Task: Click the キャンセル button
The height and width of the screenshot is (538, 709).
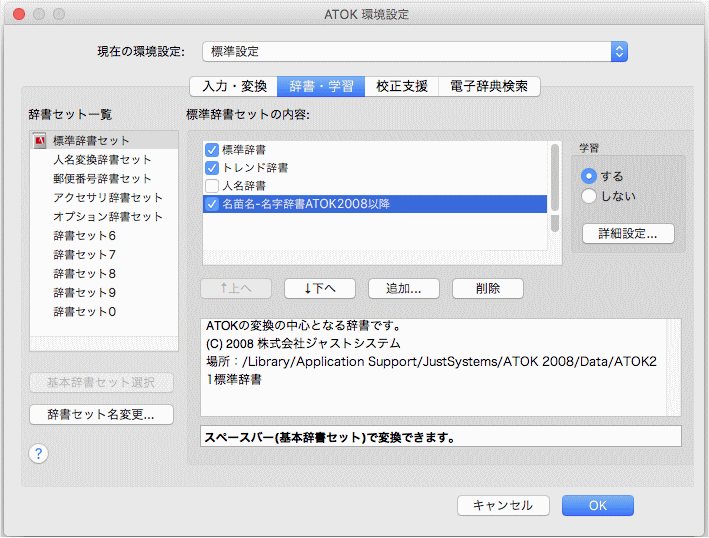Action: [x=503, y=505]
